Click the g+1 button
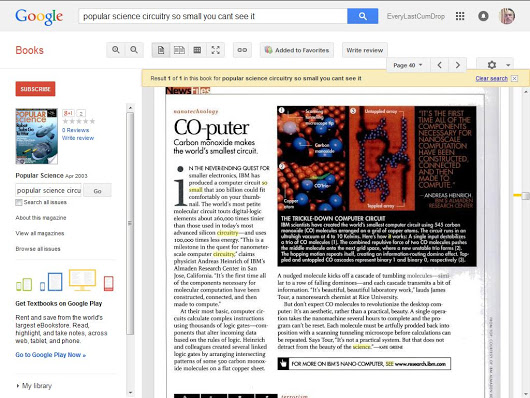 [68, 113]
